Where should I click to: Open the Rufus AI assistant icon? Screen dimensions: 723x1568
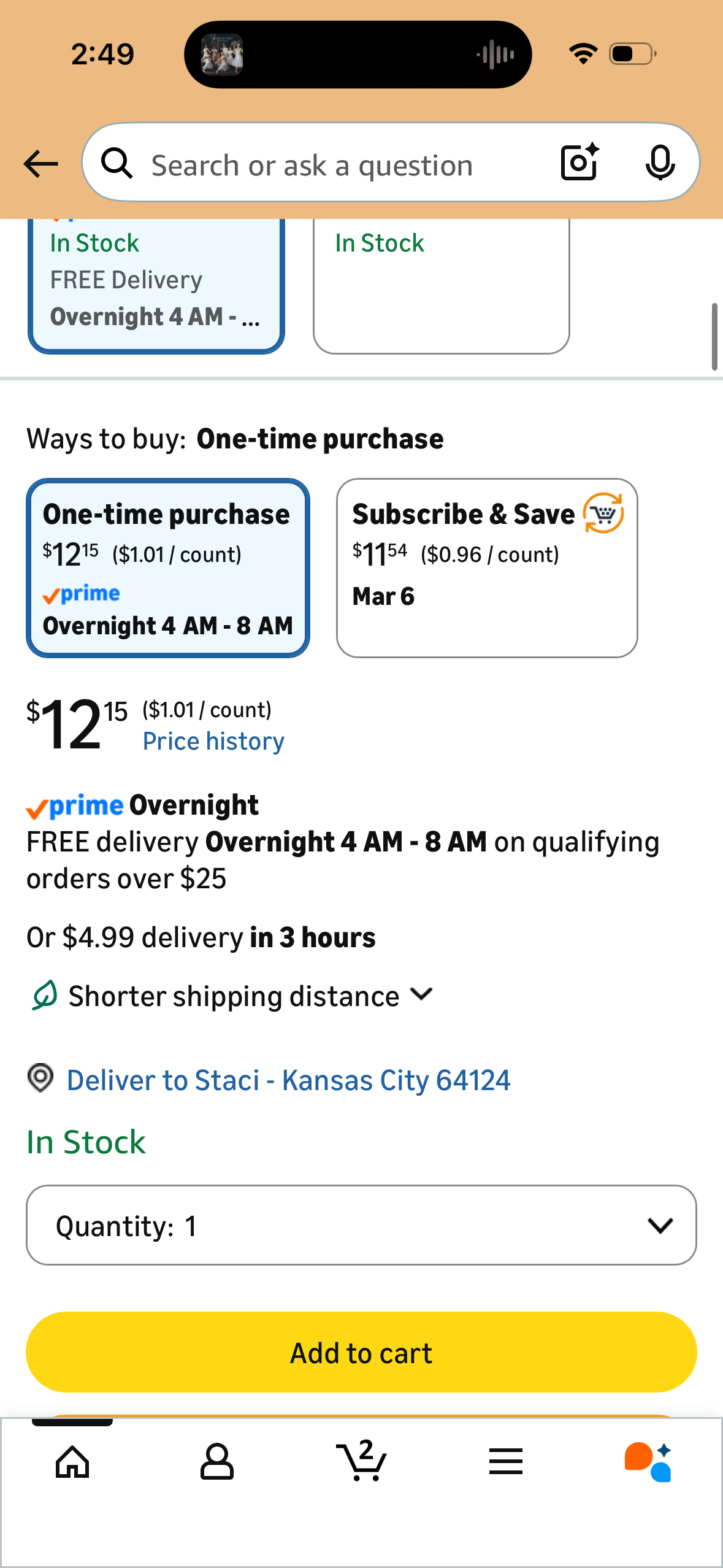point(649,1462)
